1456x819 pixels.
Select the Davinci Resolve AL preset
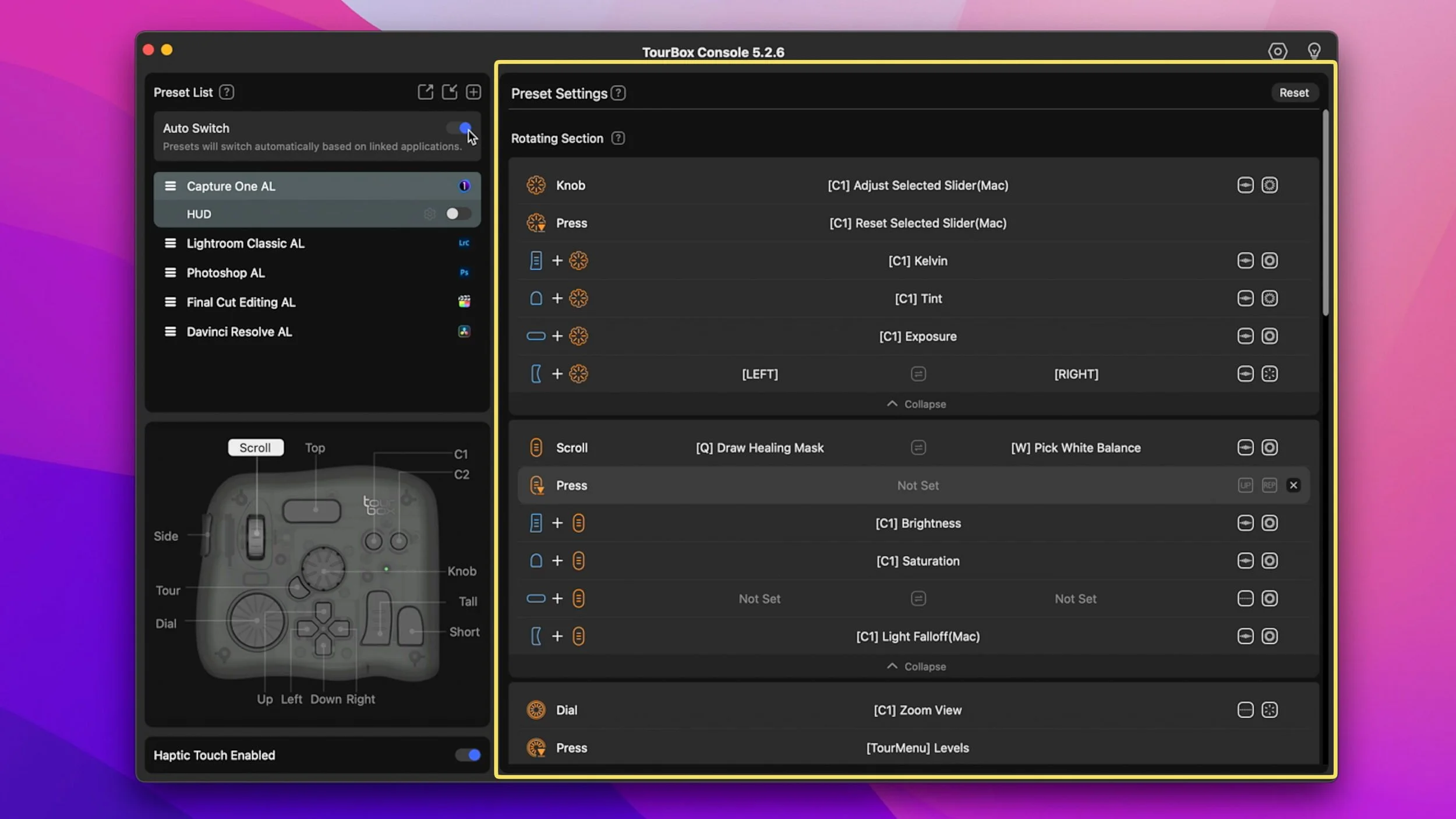click(239, 331)
